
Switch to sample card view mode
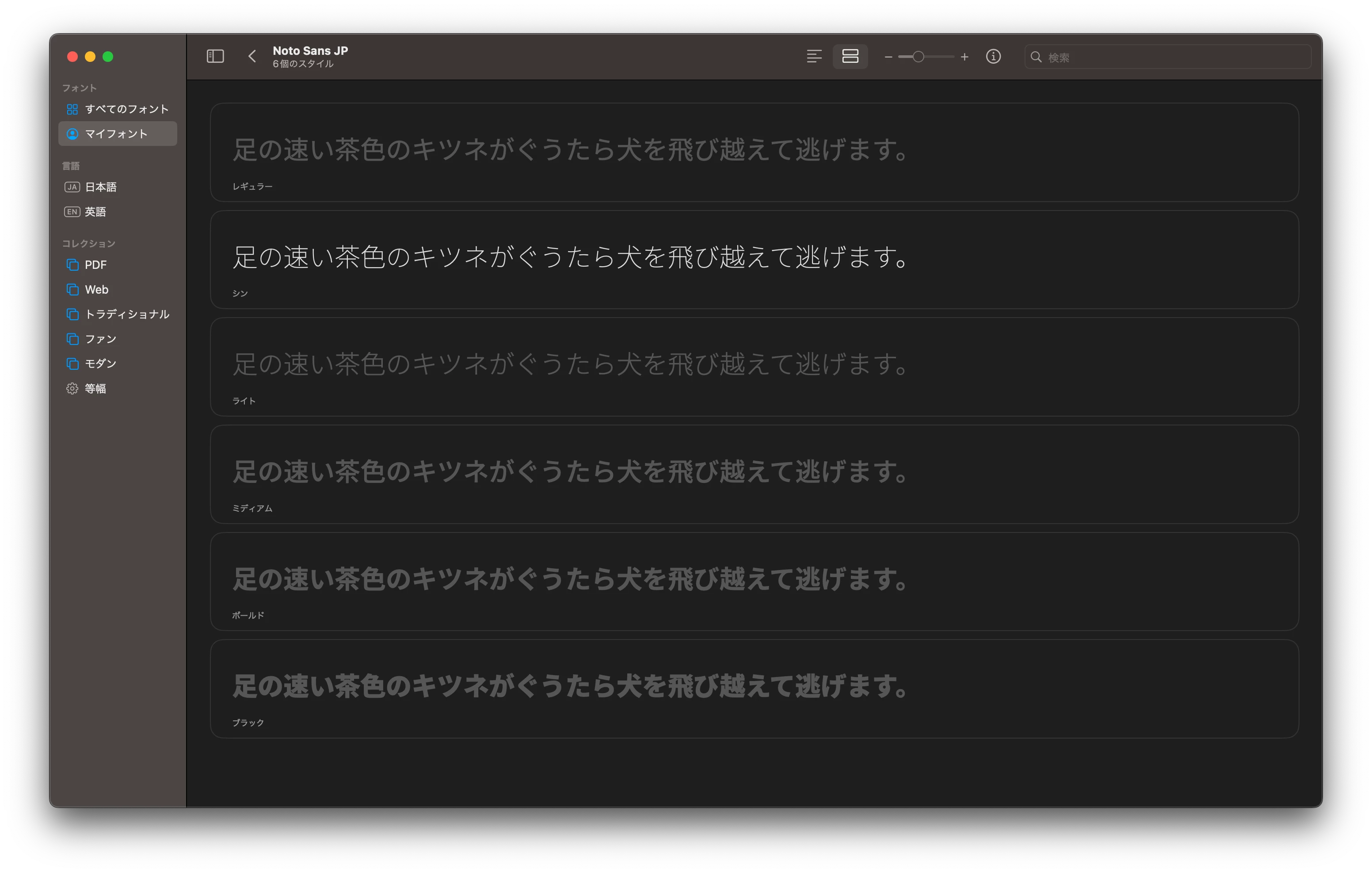pos(850,57)
